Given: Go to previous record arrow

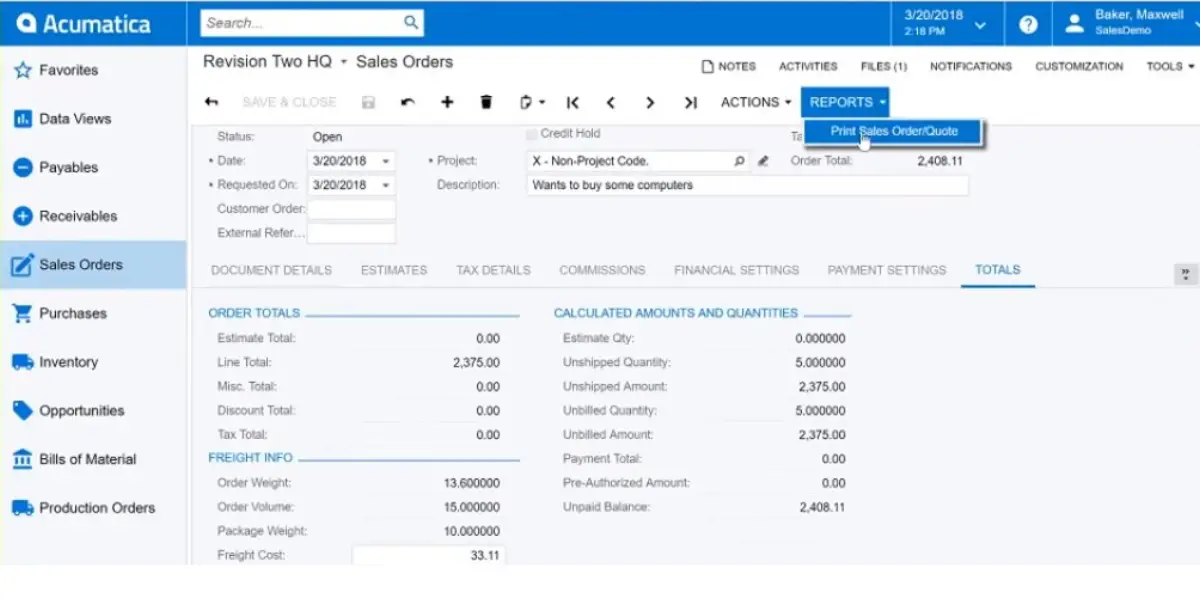Looking at the screenshot, I should [611, 102].
